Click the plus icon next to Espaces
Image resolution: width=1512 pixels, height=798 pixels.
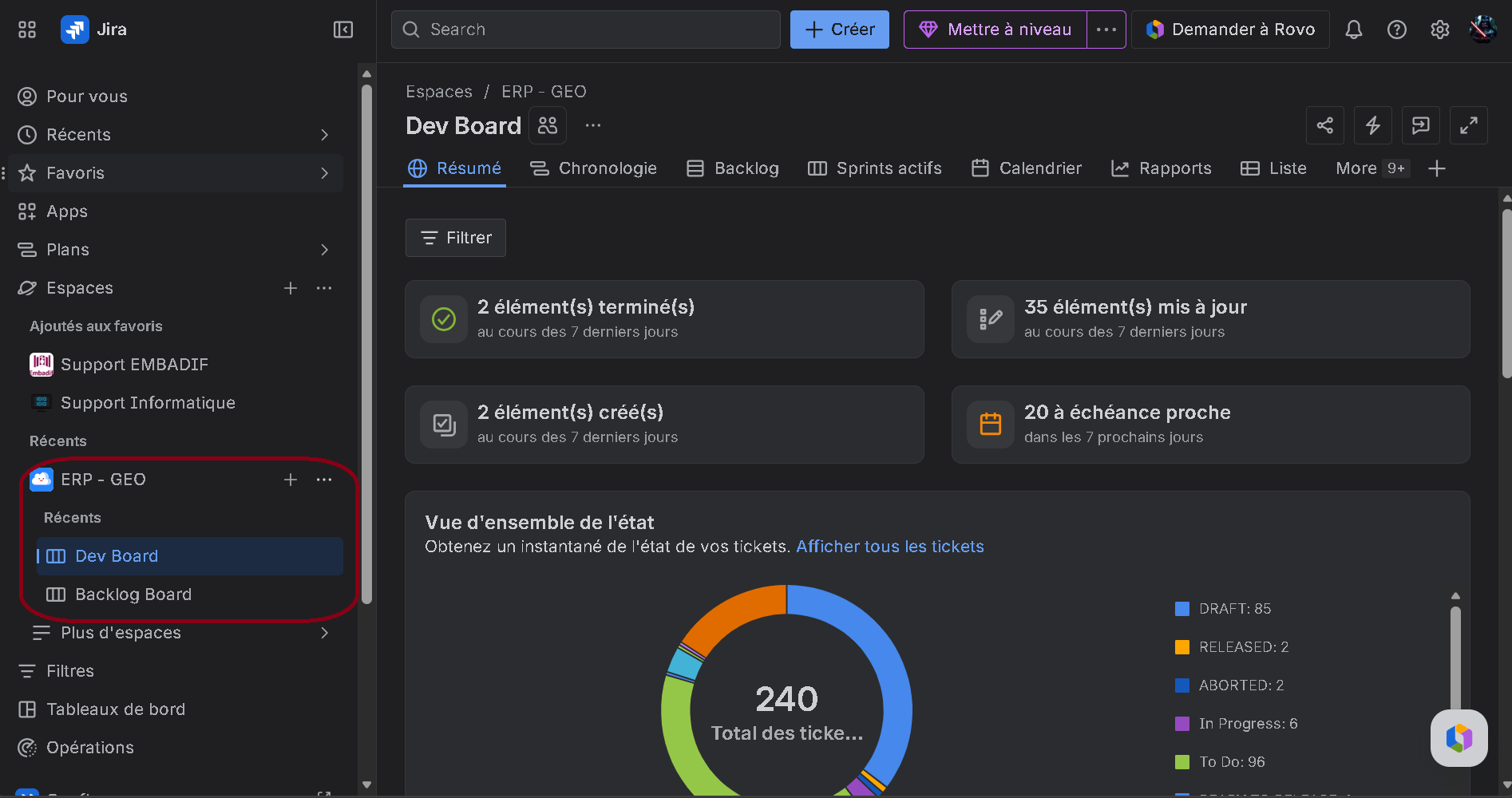tap(291, 288)
